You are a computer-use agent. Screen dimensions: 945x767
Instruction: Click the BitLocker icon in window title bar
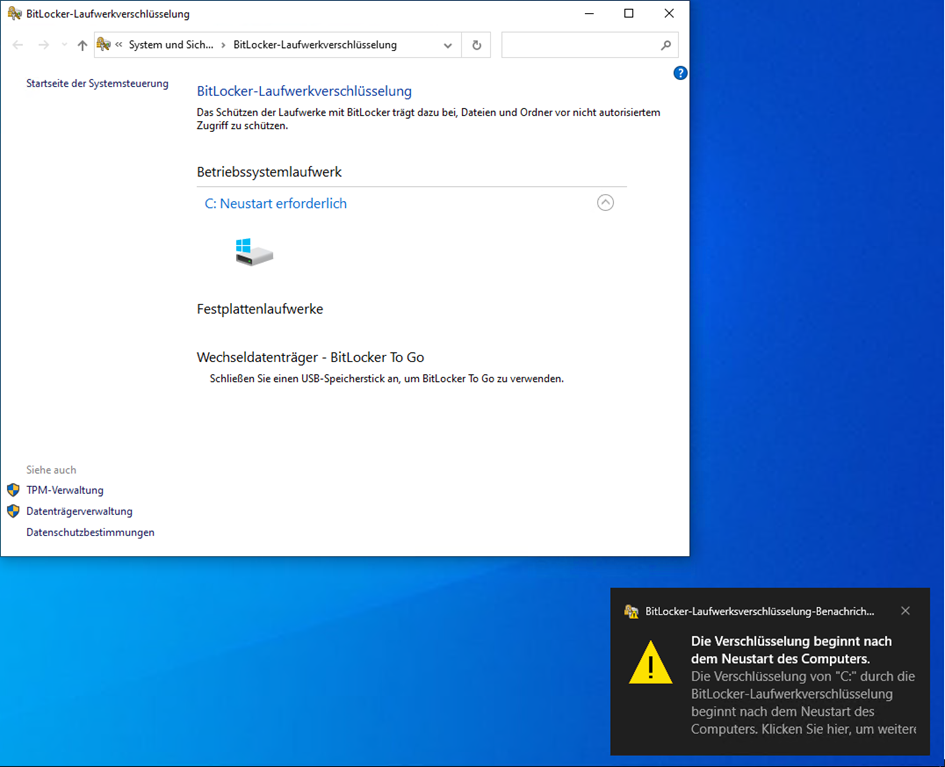tap(14, 13)
